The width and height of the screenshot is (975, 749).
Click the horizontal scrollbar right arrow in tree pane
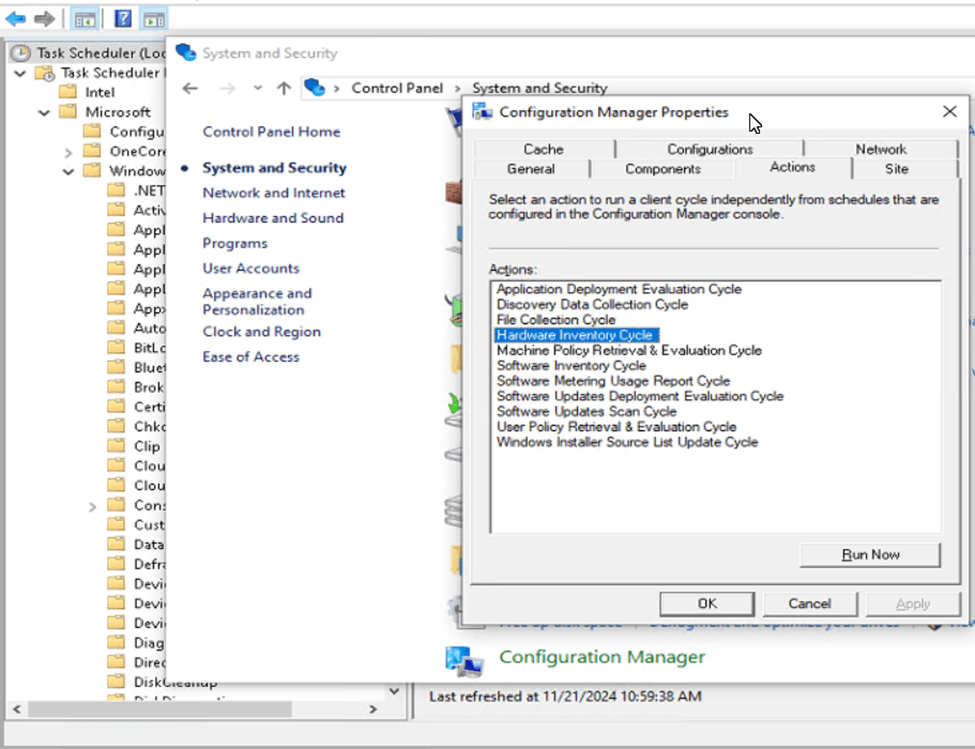[372, 709]
